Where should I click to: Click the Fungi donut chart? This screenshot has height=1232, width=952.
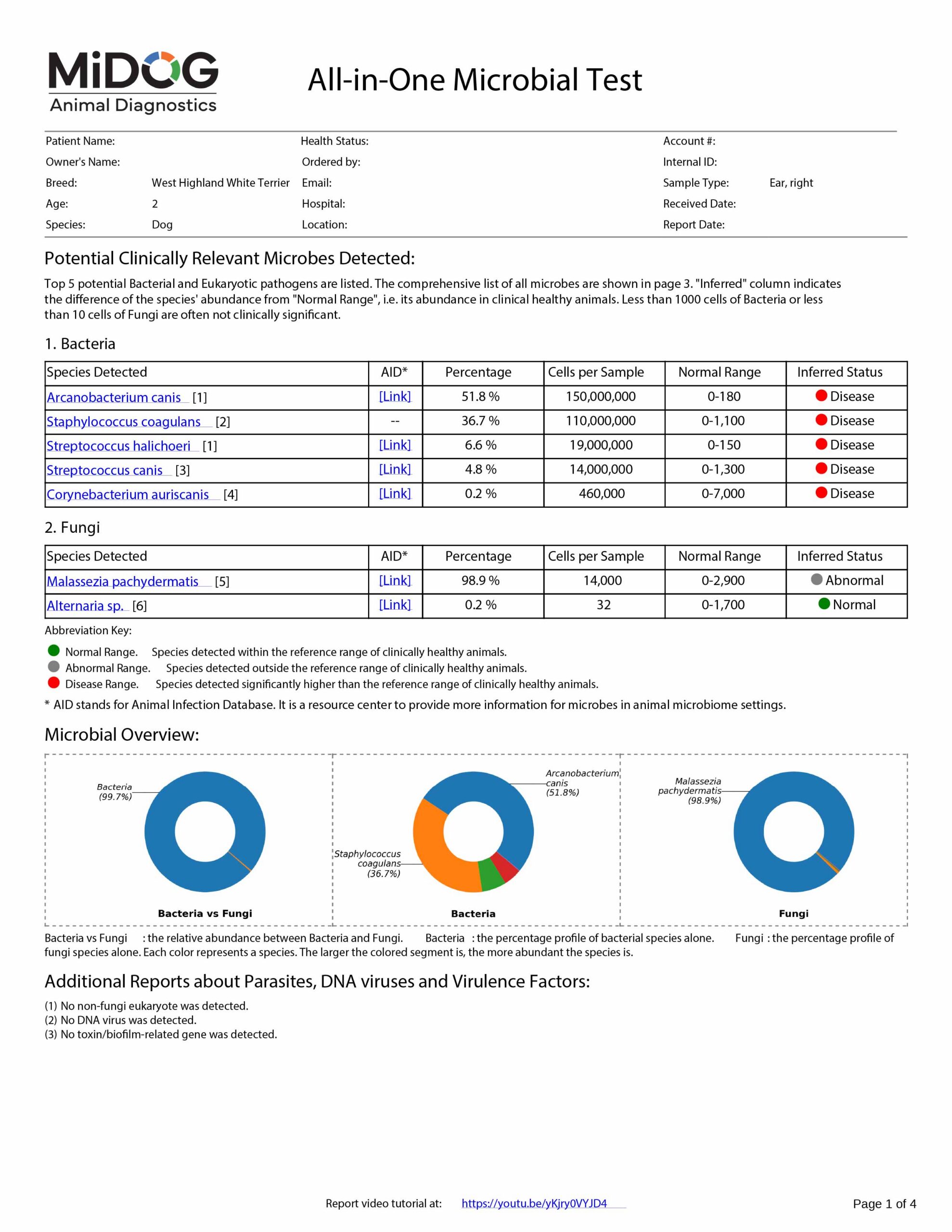(x=794, y=832)
